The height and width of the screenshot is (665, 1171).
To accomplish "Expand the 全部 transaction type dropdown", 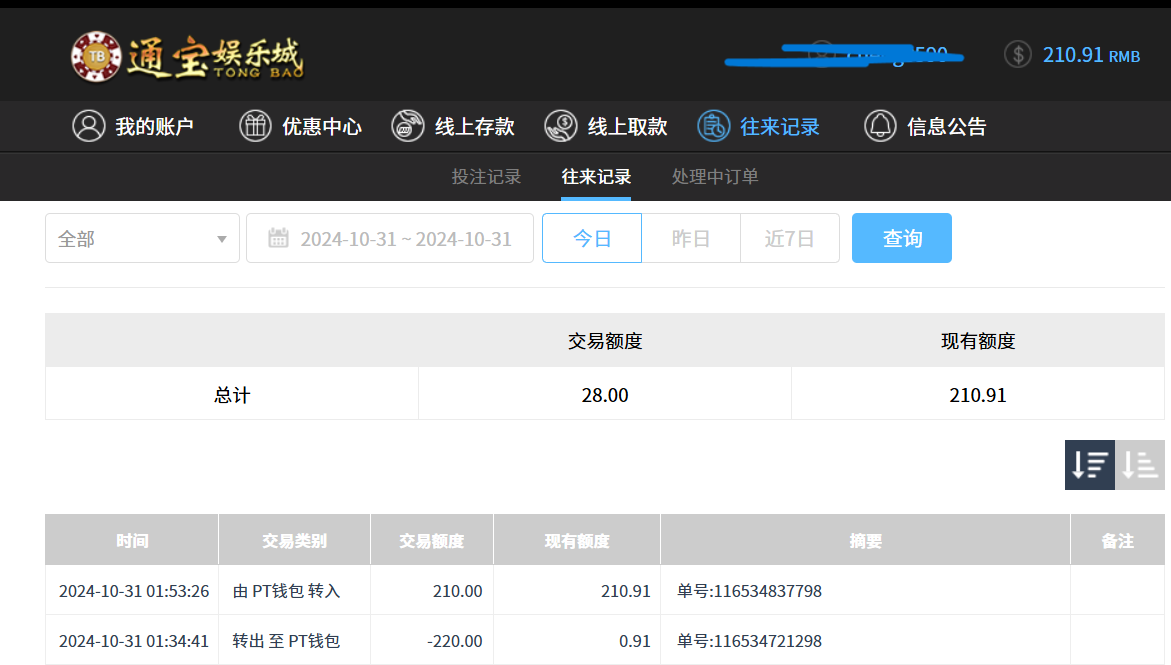I will (x=142, y=239).
